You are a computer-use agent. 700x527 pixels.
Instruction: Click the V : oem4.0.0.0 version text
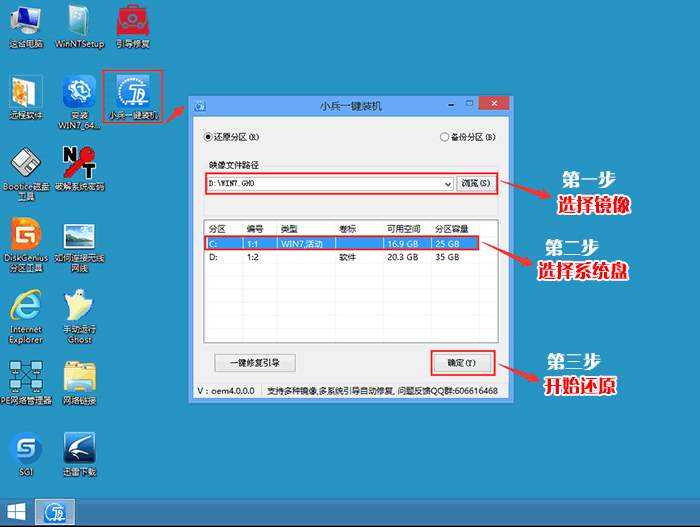click(x=226, y=391)
